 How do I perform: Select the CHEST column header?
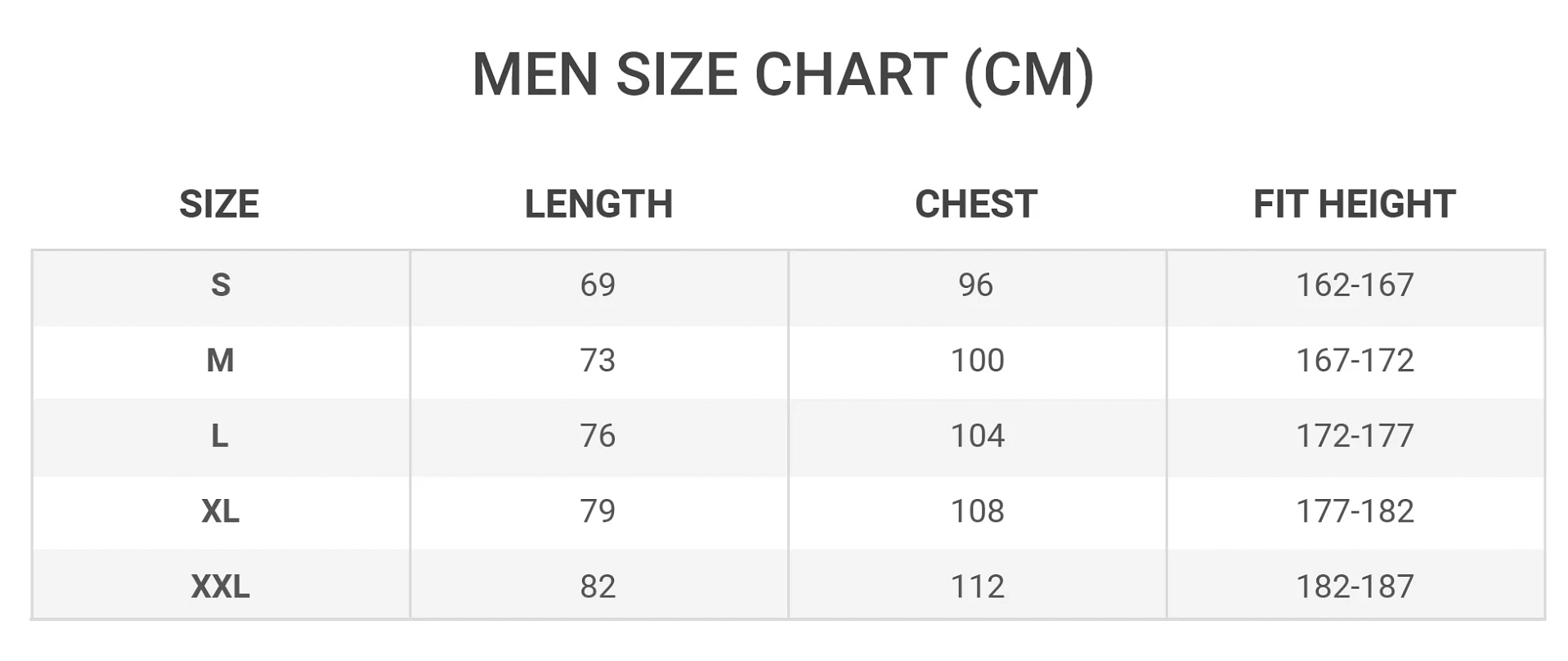tap(976, 204)
